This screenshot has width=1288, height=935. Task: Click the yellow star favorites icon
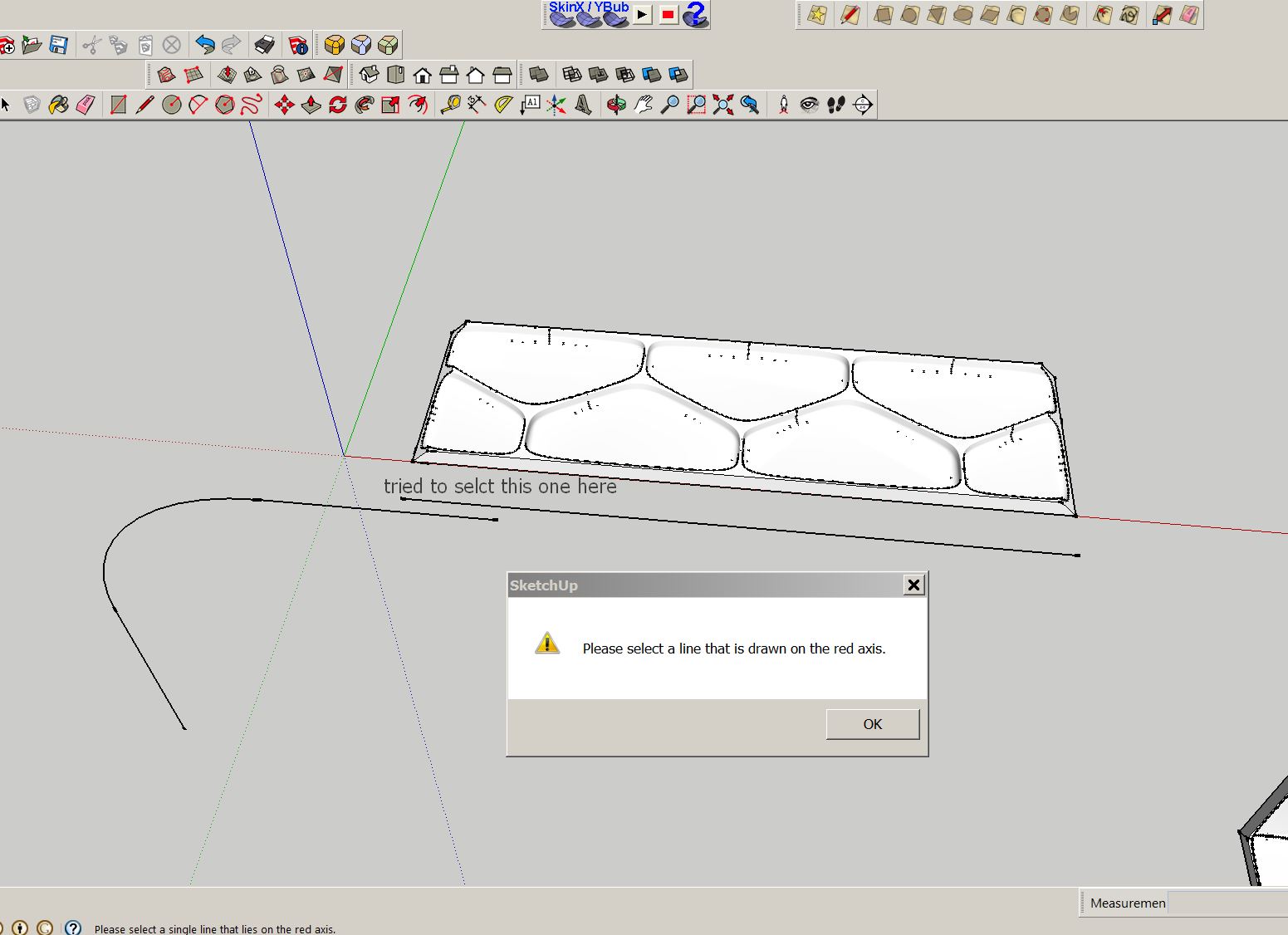(x=817, y=15)
